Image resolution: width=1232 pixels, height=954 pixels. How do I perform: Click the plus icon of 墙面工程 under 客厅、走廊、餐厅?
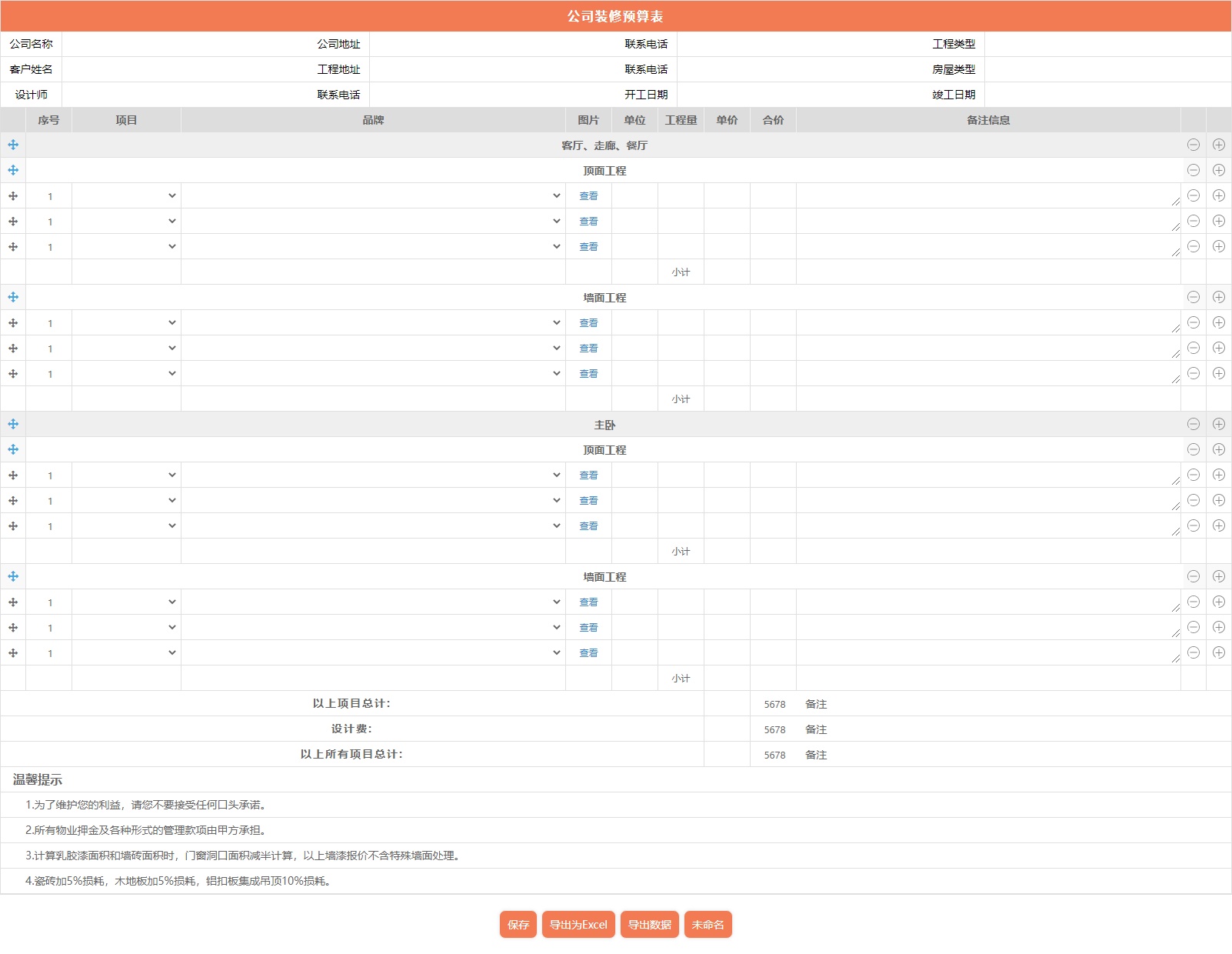point(1219,297)
